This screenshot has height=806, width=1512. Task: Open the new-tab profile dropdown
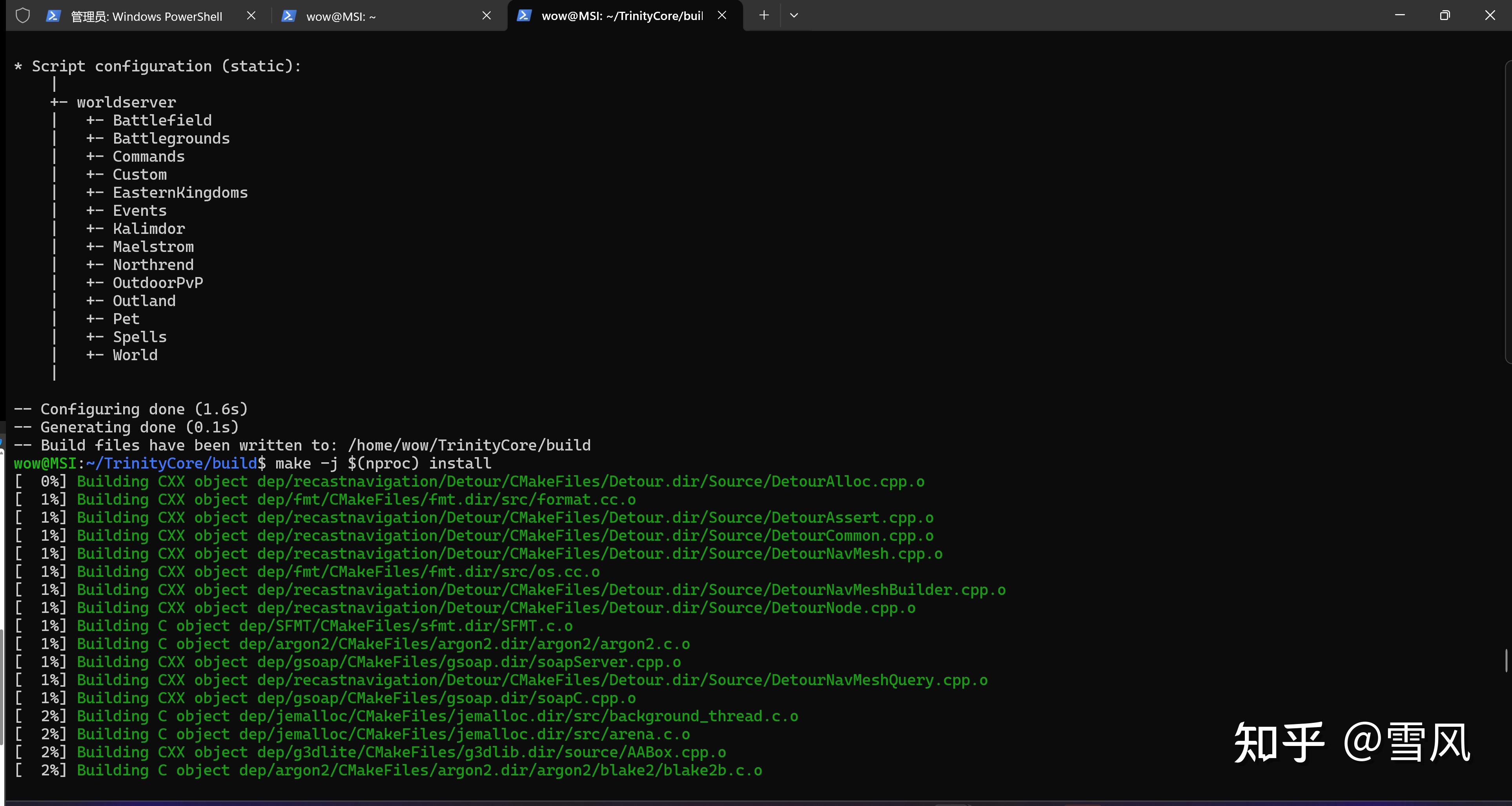point(794,15)
